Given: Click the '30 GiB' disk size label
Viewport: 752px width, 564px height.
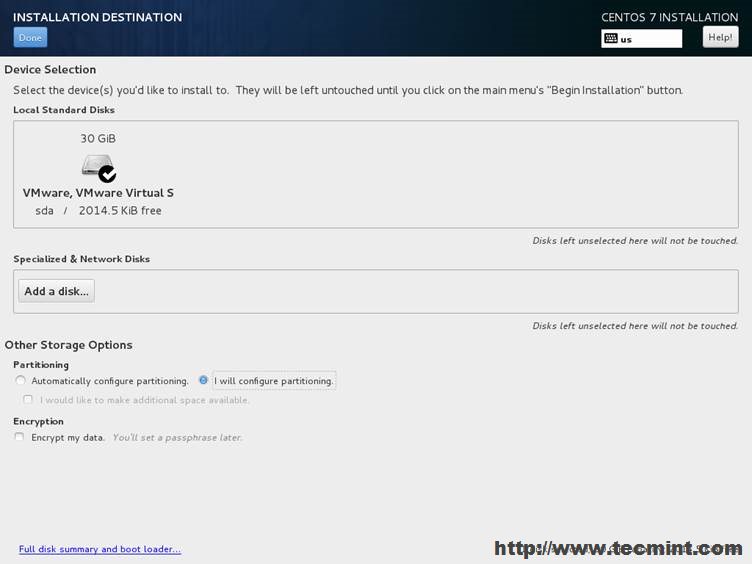Looking at the screenshot, I should click(x=98, y=139).
